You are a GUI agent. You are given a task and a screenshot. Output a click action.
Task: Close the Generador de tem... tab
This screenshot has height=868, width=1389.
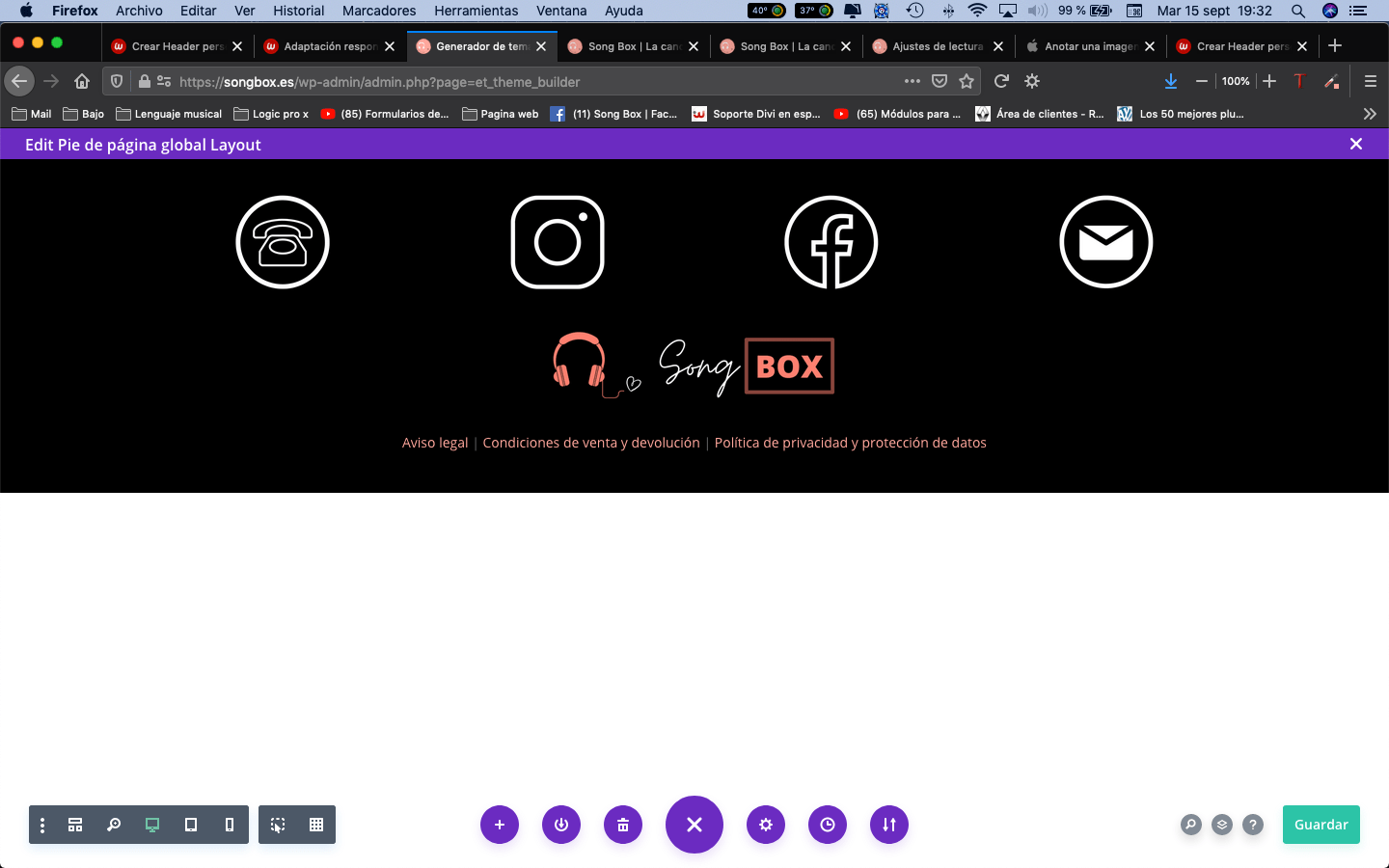[541, 45]
